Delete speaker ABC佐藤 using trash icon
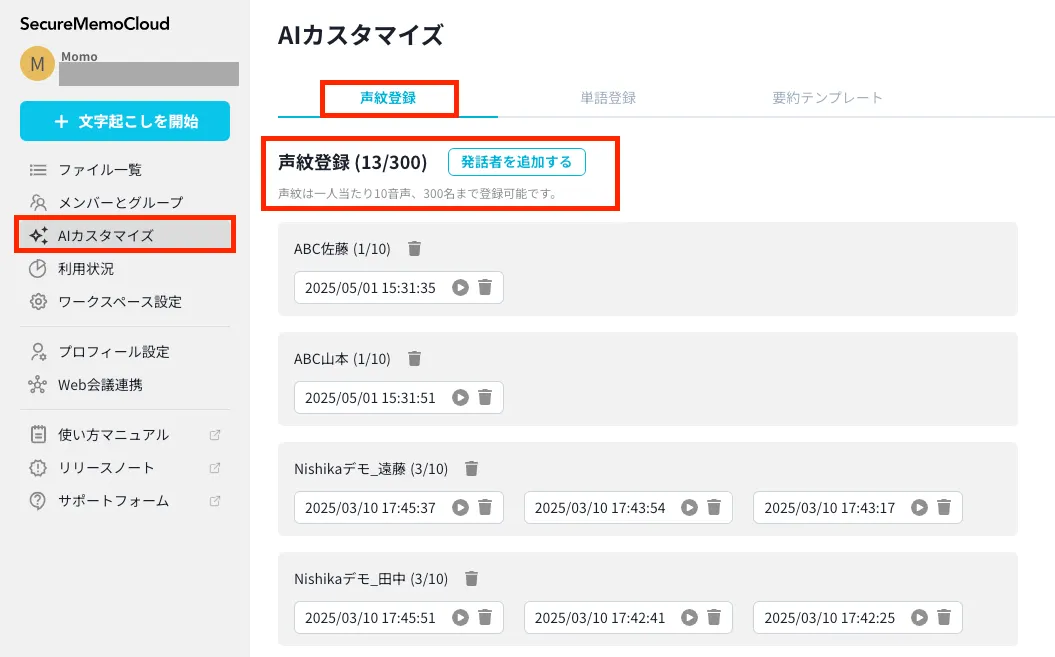 tap(415, 249)
